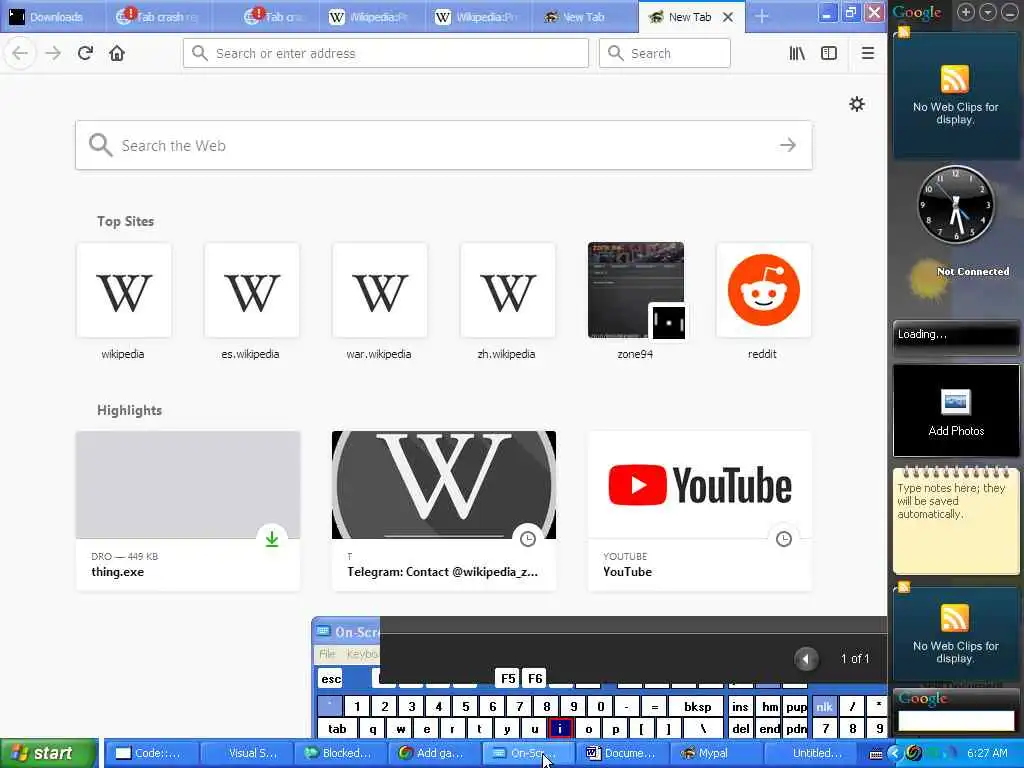This screenshot has width=1024, height=768.
Task: Open the Windows start menu
Action: pos(49,753)
